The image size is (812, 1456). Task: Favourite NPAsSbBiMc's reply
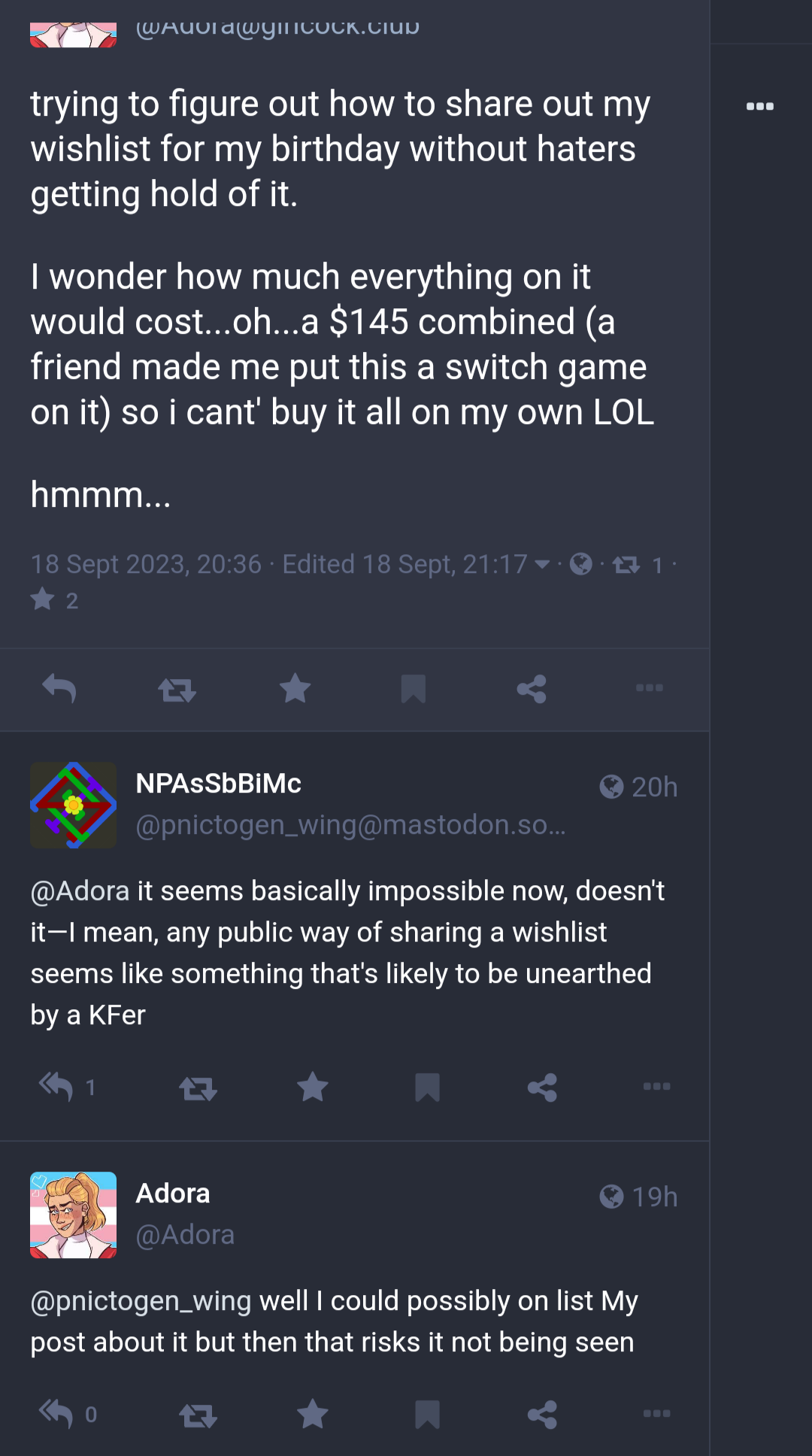pos(313,1087)
